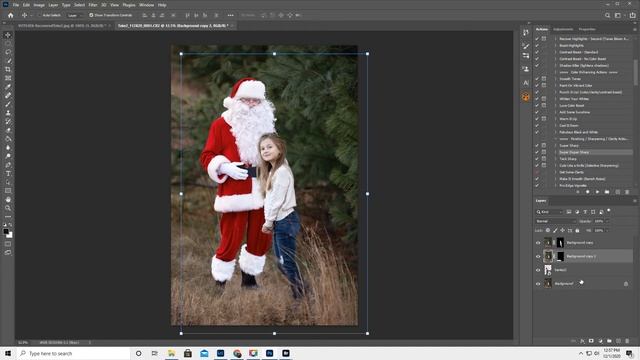Open the Character panel icon
Image resolution: width=640 pixels, height=360 pixels.
click(x=526, y=82)
